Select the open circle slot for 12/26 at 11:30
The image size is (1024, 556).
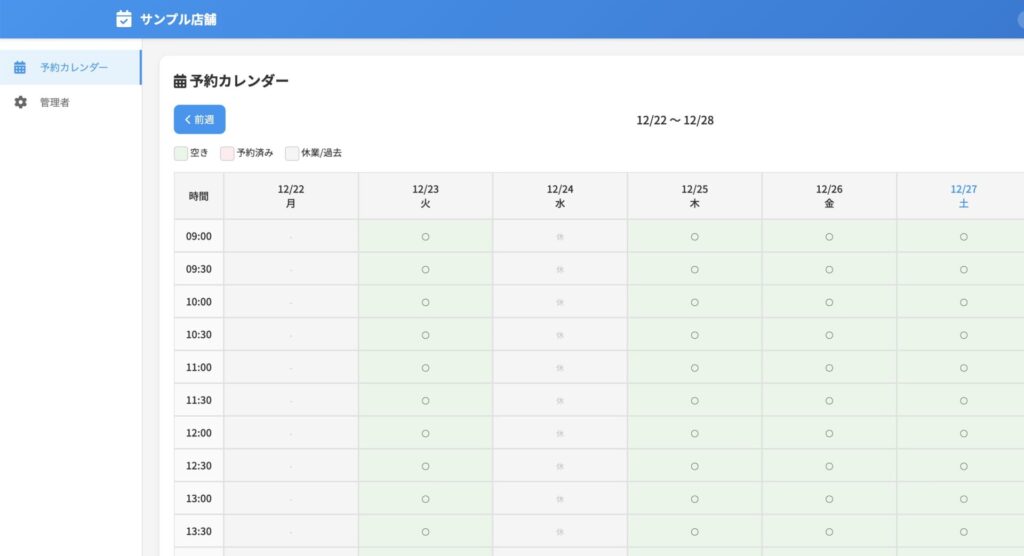tap(829, 400)
